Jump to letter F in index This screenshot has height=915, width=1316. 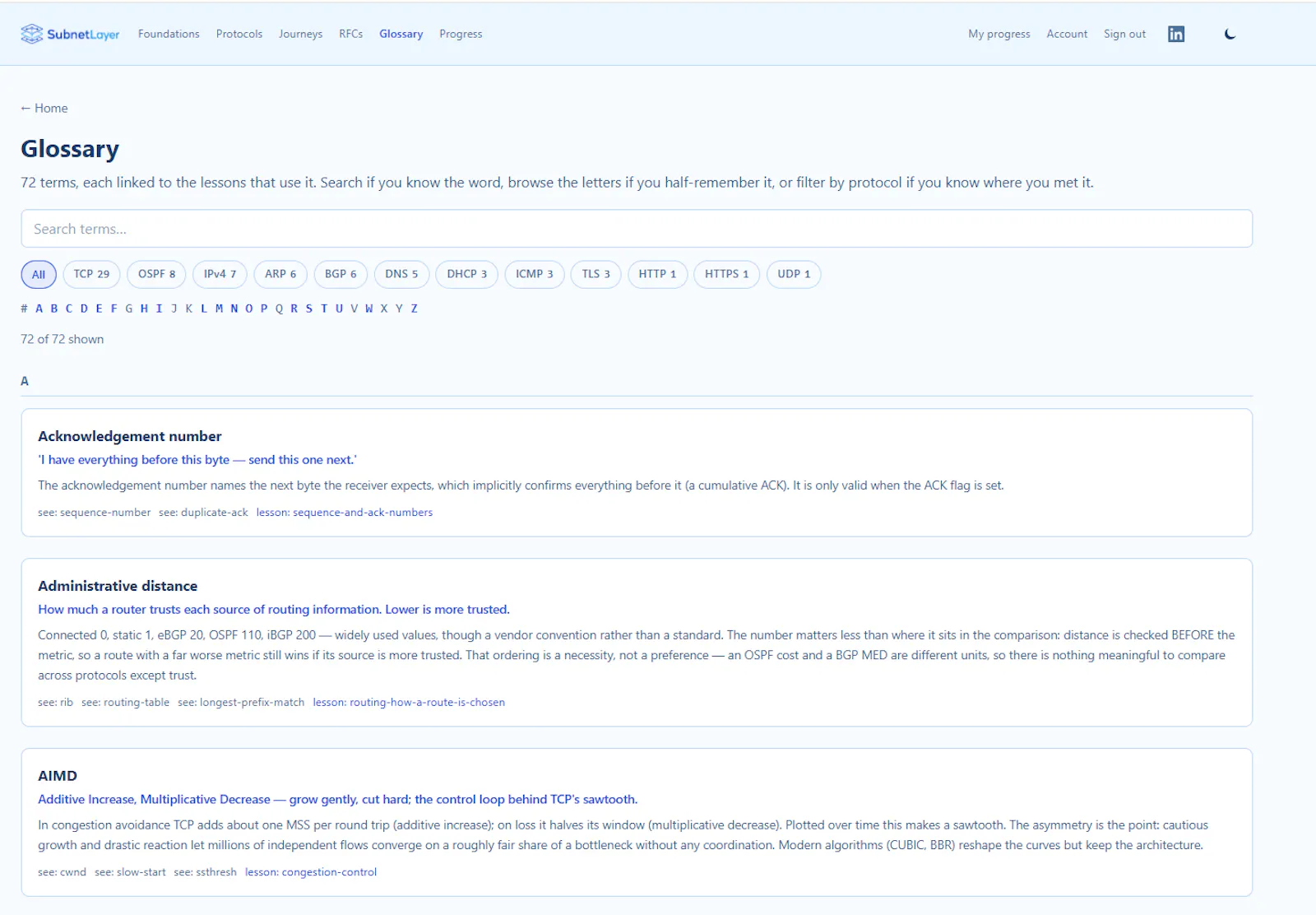pyautogui.click(x=114, y=309)
